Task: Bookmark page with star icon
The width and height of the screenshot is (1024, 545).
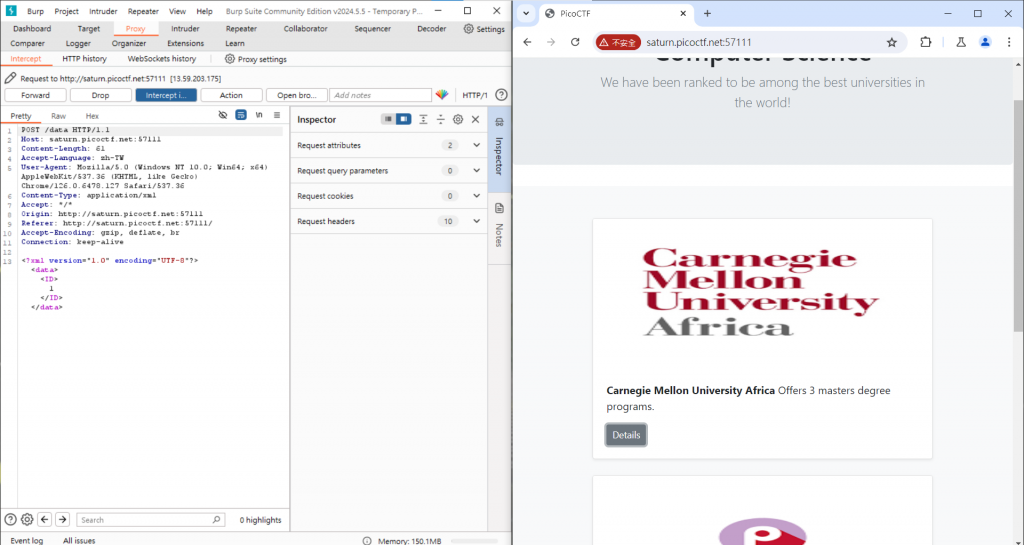Action: pyautogui.click(x=891, y=42)
